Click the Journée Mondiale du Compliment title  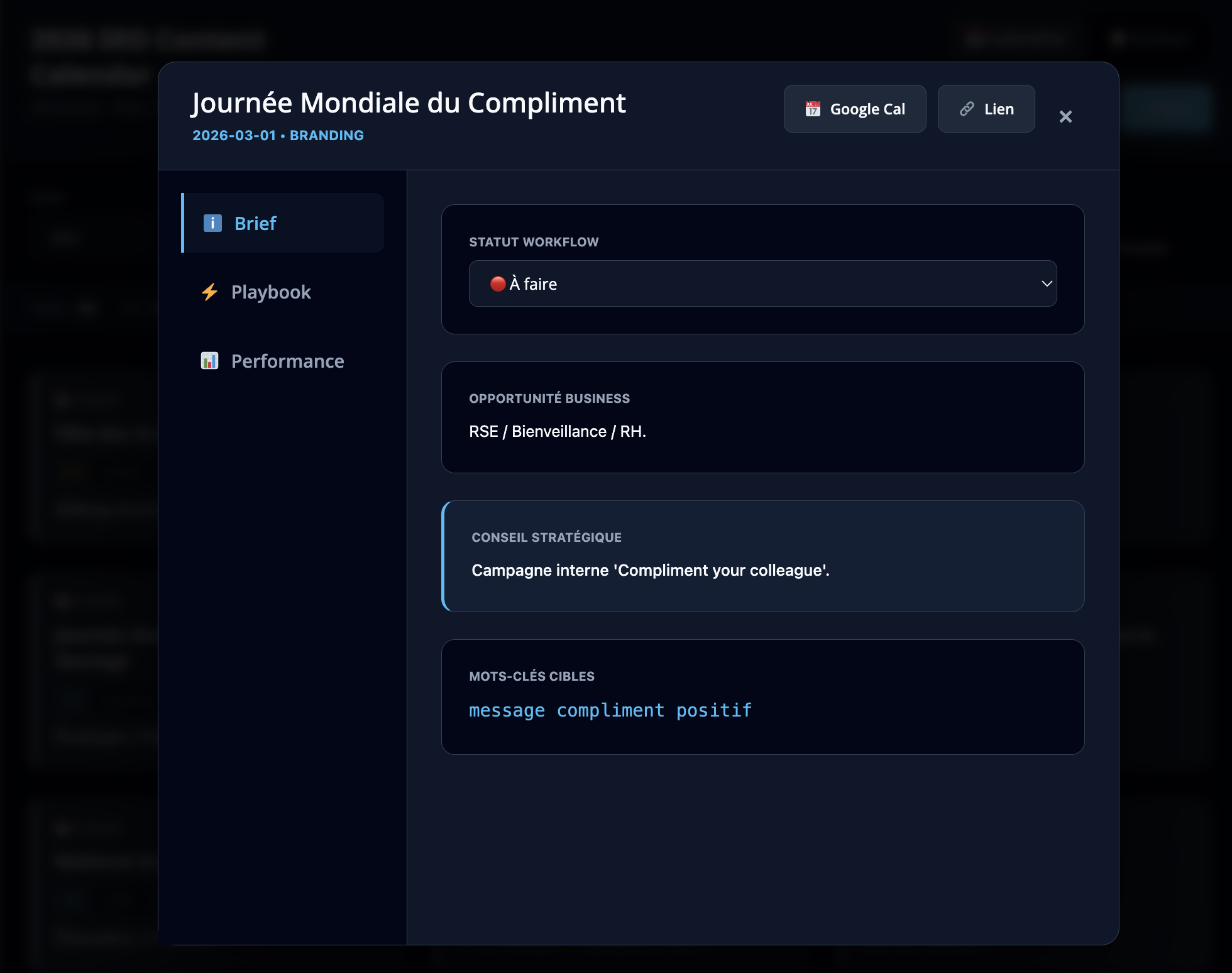pyautogui.click(x=409, y=103)
